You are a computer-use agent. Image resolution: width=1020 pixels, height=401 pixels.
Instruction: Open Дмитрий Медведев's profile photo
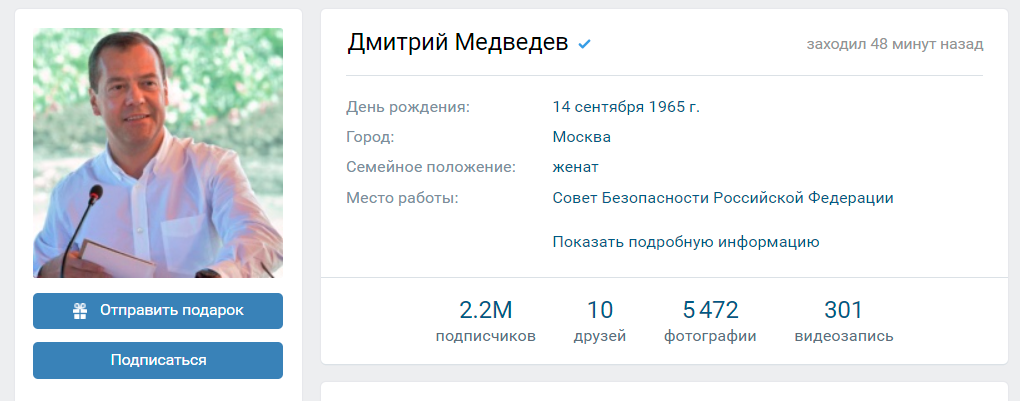point(158,152)
